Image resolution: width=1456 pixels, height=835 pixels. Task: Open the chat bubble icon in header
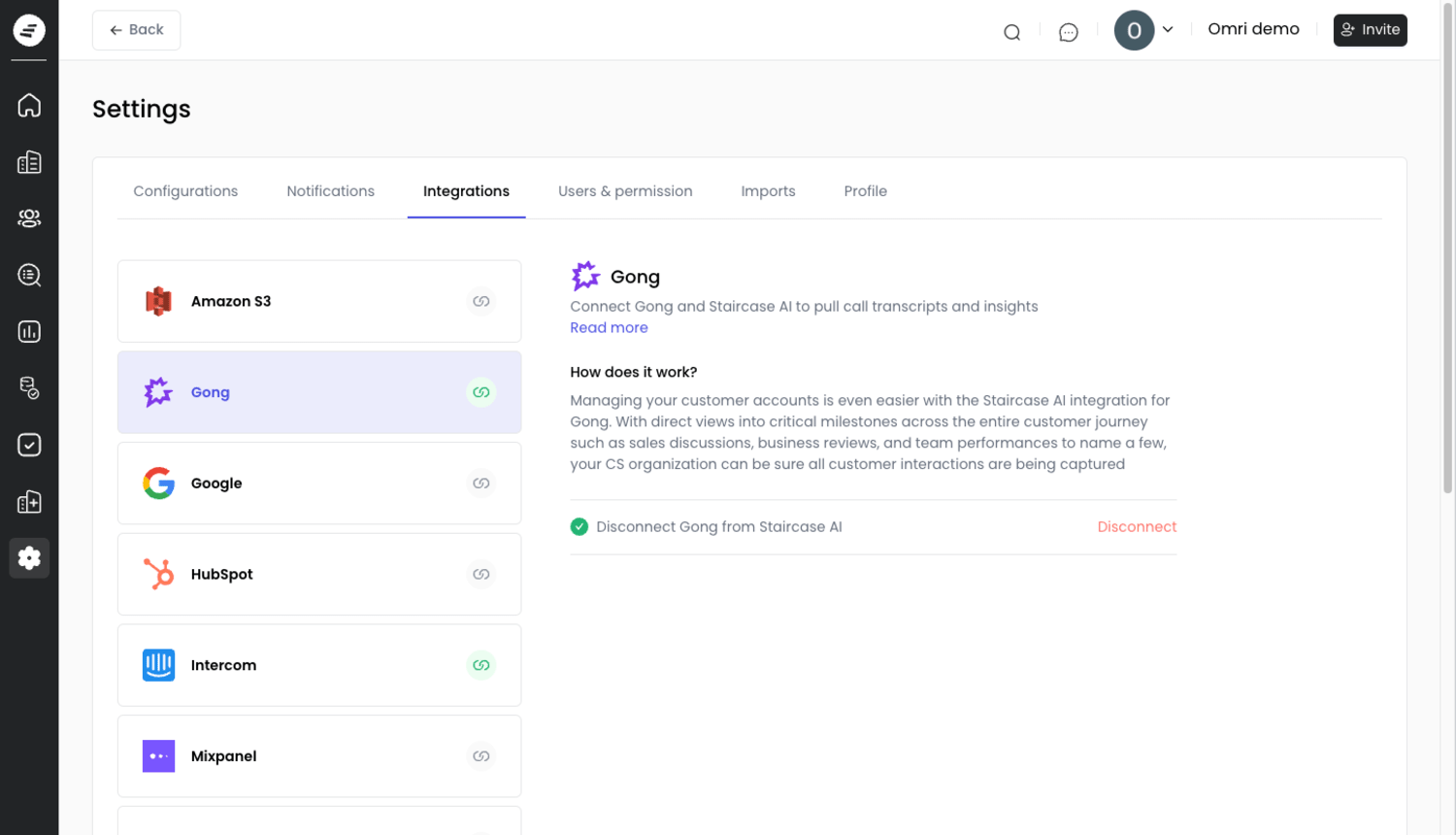click(1068, 32)
